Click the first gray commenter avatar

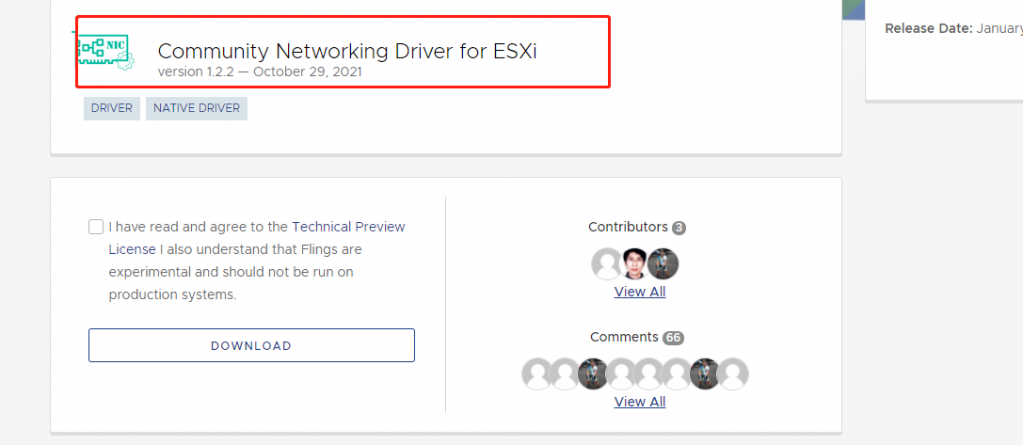point(537,374)
